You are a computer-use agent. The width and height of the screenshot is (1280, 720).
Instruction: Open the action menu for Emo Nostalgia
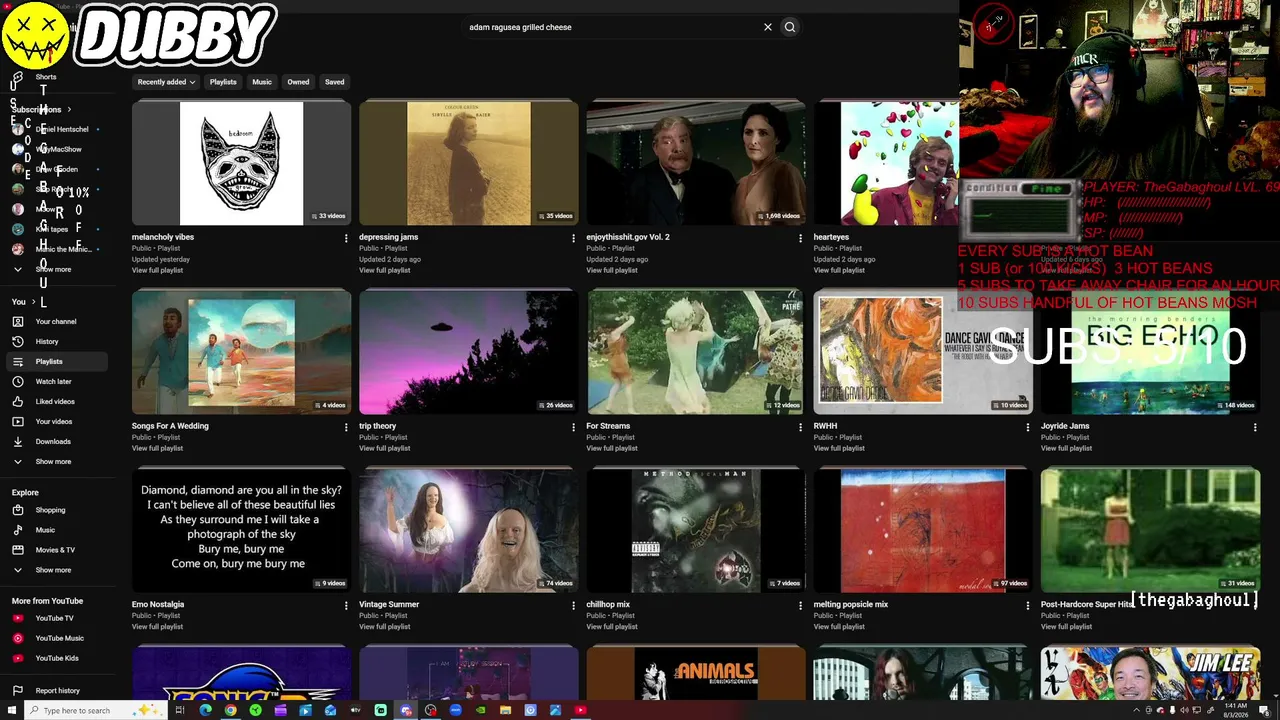coord(346,605)
